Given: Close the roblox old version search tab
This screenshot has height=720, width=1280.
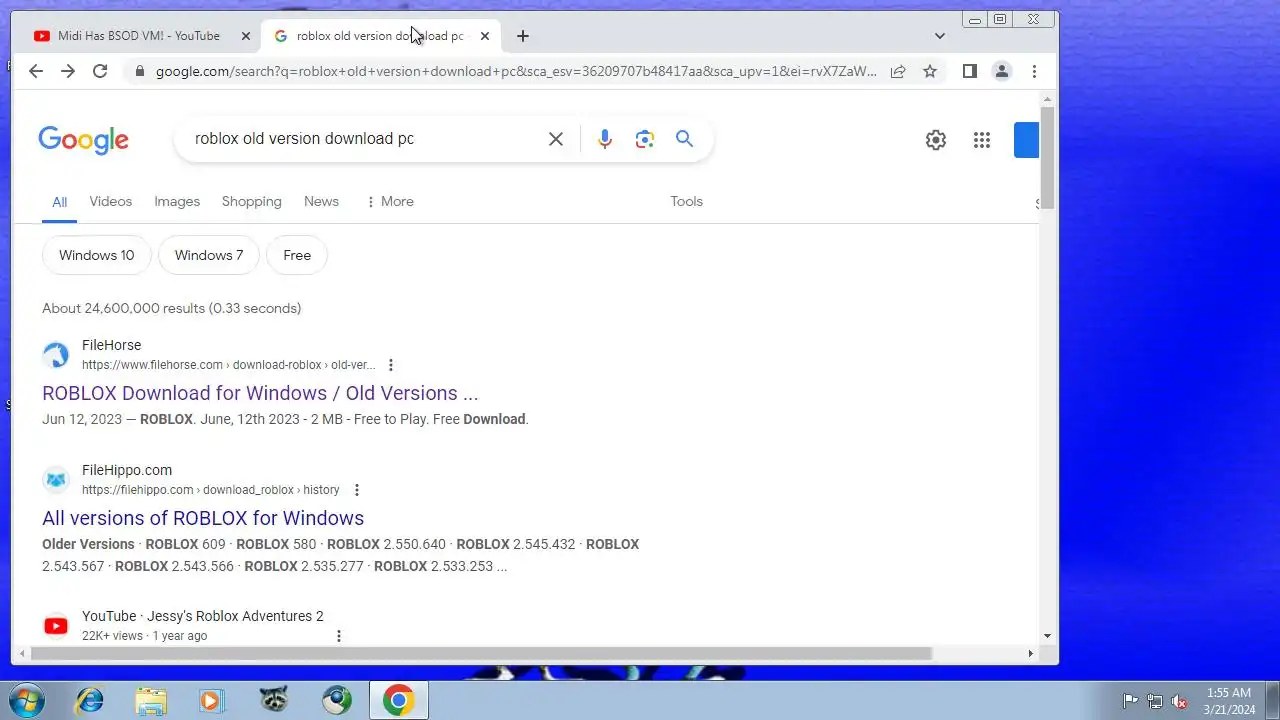Looking at the screenshot, I should point(485,36).
